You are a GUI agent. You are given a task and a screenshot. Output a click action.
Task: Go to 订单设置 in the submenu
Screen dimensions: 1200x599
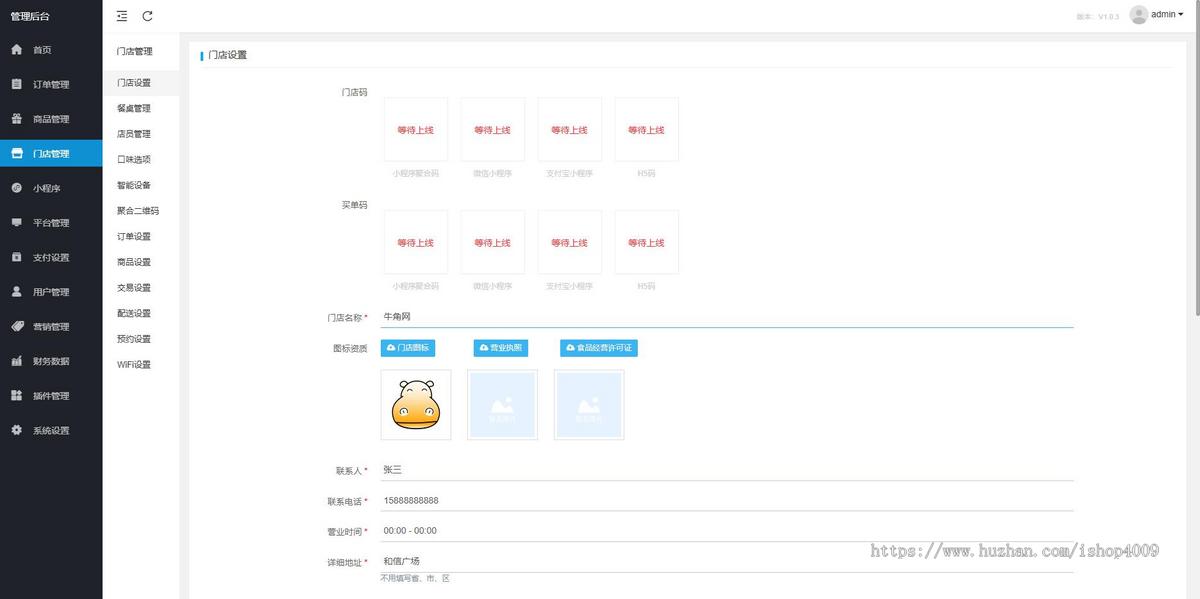tap(134, 237)
